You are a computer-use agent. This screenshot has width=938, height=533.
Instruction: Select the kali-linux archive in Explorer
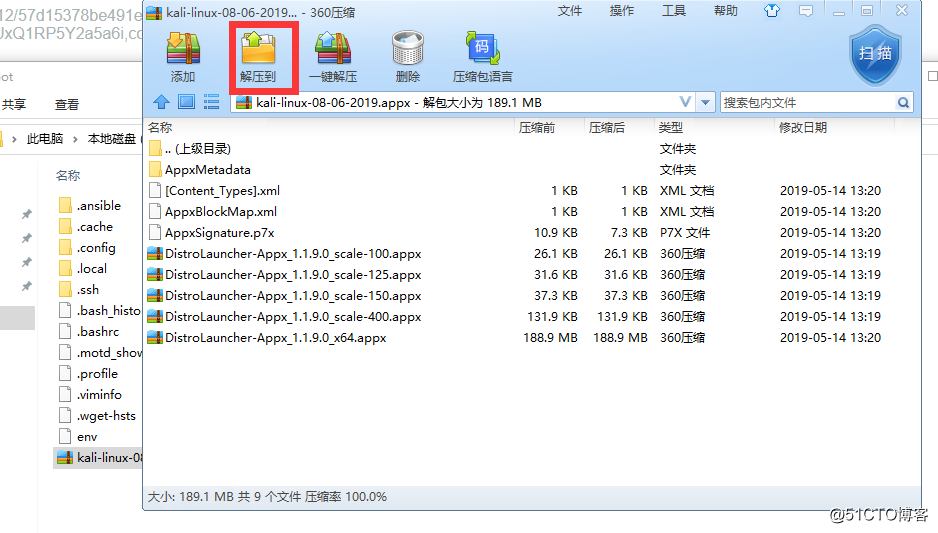point(98,458)
